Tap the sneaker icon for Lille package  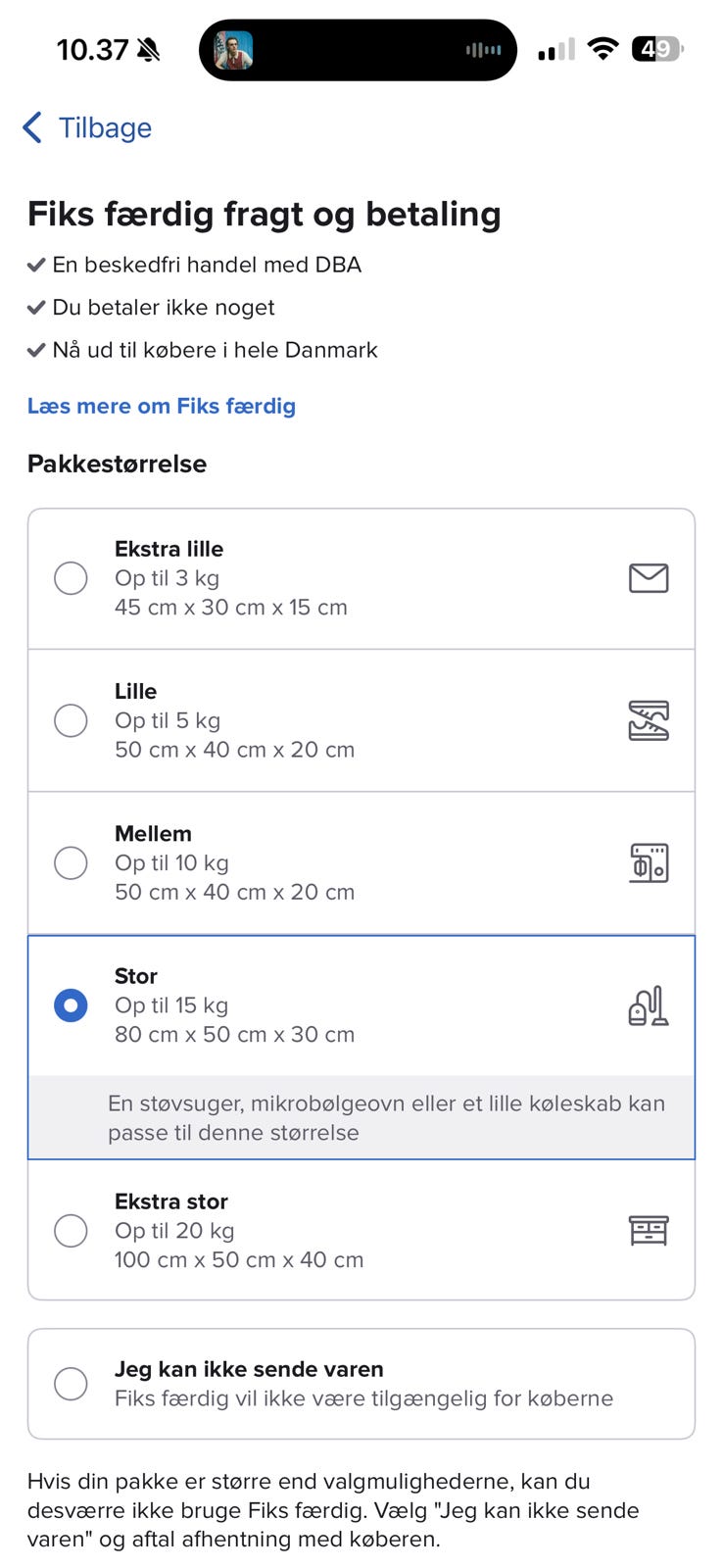tap(648, 720)
